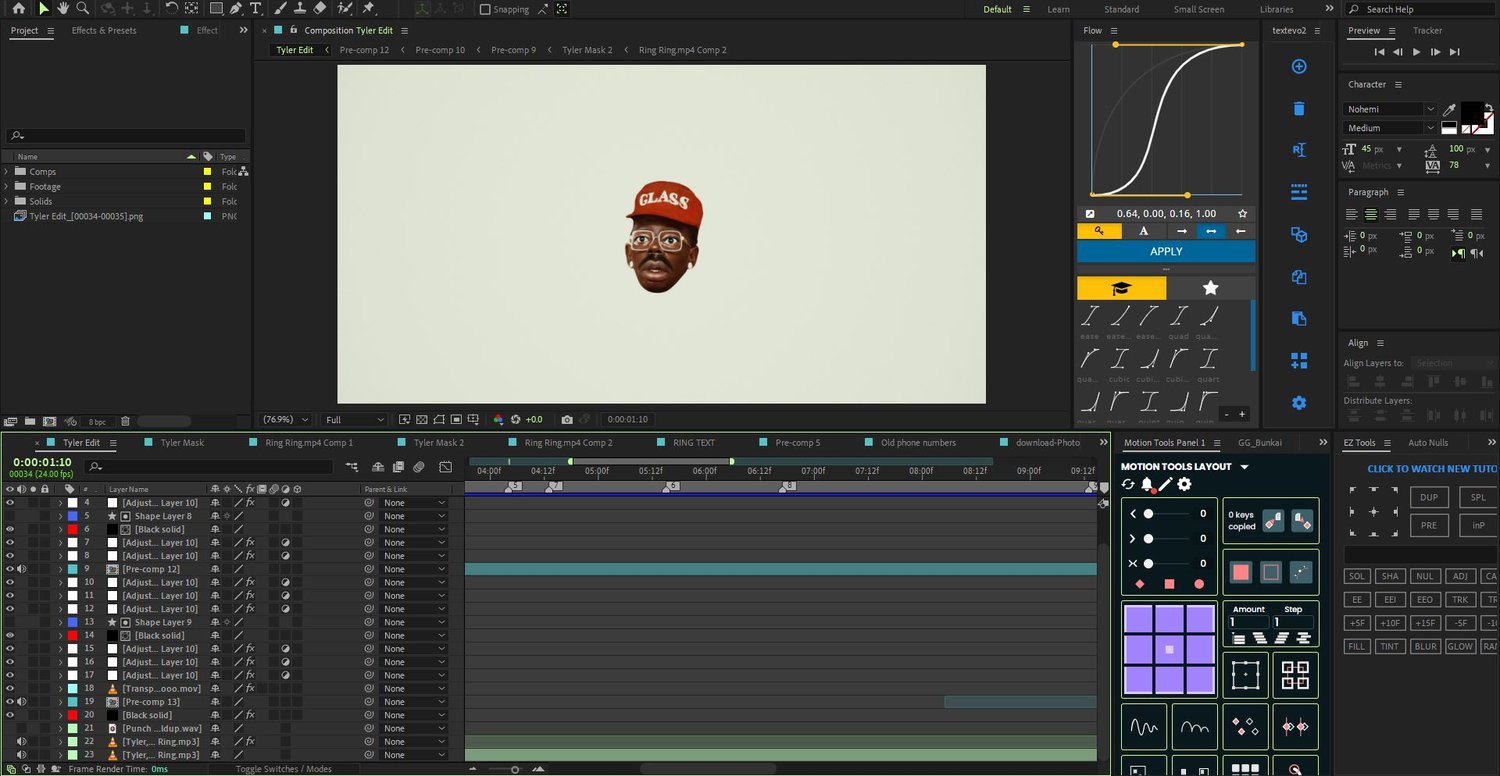This screenshot has width=1500, height=776.
Task: Open the Tyler Mask timeline tab
Action: [x=182, y=443]
